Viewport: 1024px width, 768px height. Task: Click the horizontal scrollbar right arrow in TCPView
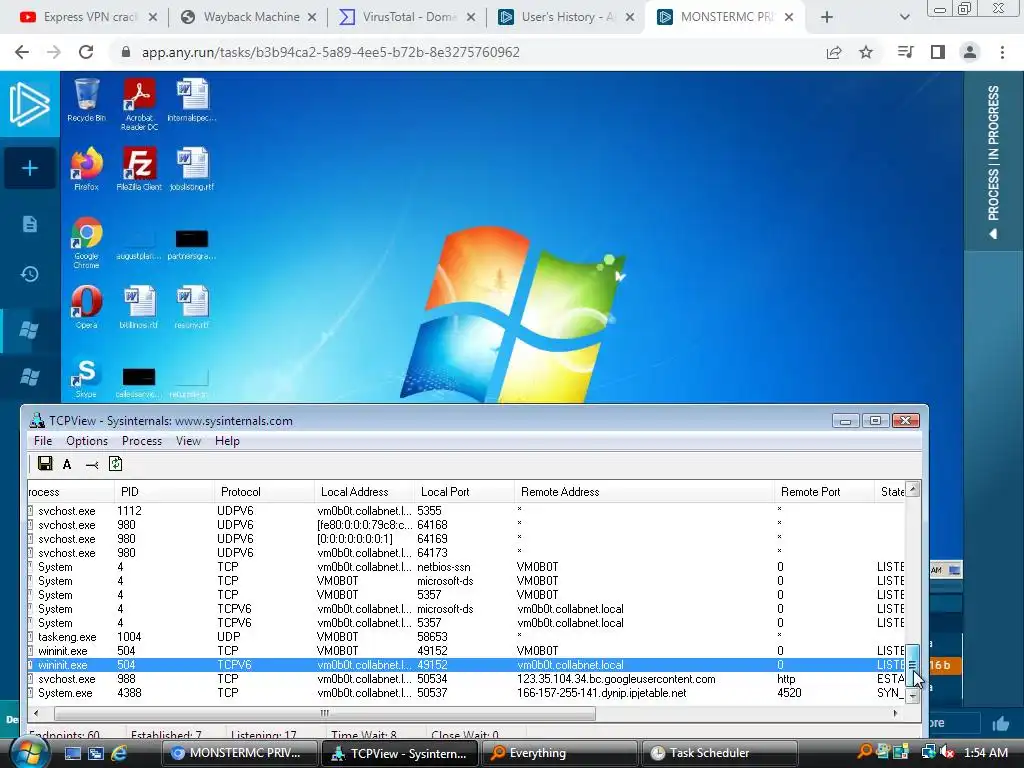tap(895, 713)
